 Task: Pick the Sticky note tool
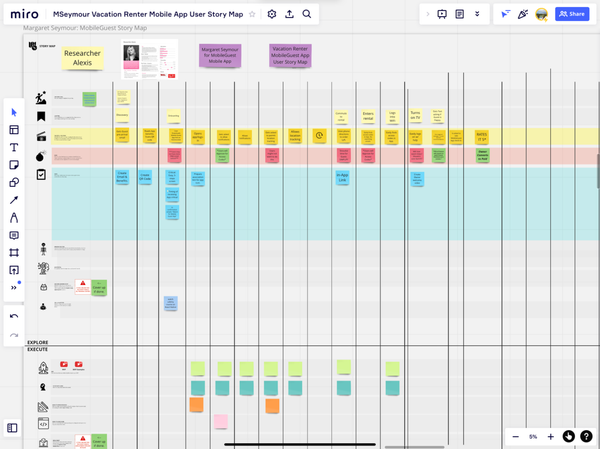pos(14,165)
